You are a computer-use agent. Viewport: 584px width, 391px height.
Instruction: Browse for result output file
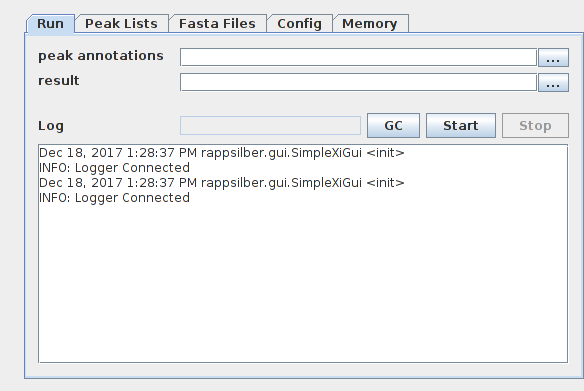point(553,83)
